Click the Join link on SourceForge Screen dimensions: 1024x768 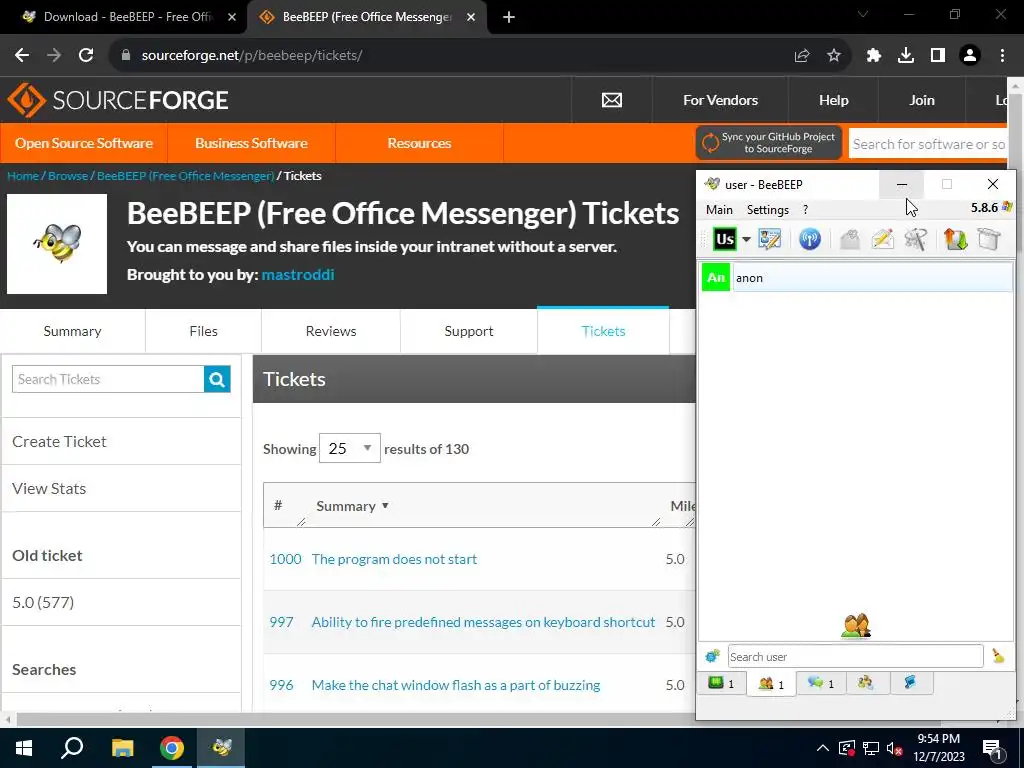pyautogui.click(x=921, y=100)
